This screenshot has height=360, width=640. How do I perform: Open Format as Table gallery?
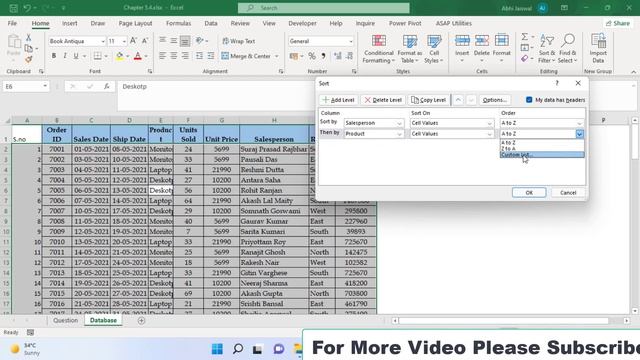(x=409, y=49)
